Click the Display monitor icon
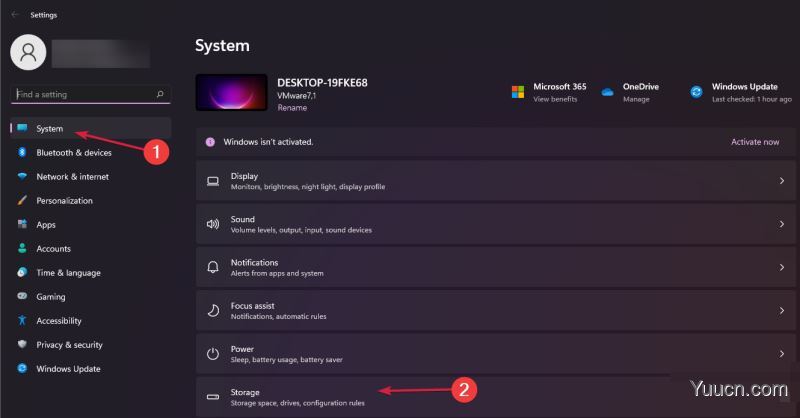This screenshot has height=418, width=800. (x=213, y=181)
